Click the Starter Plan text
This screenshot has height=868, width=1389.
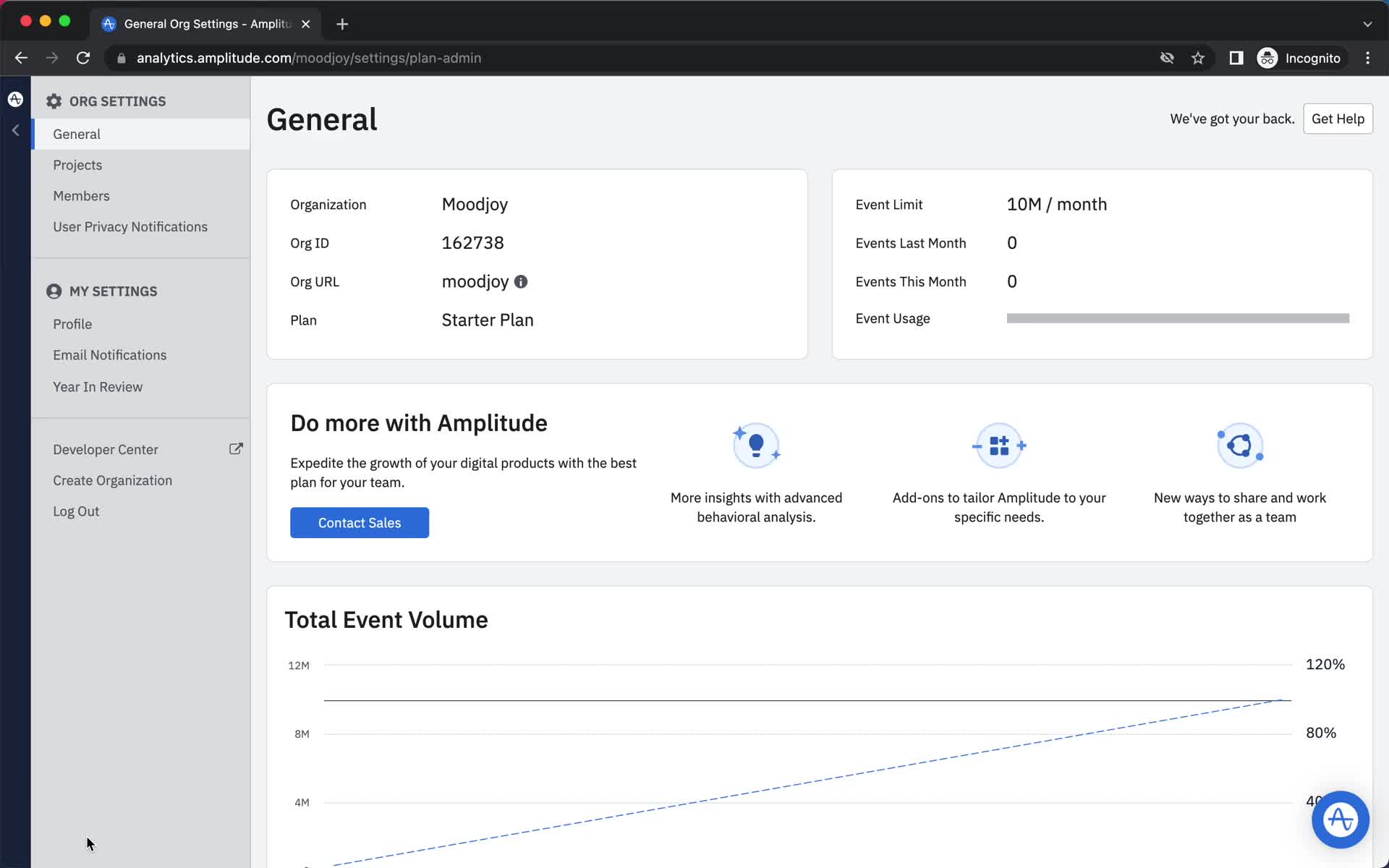click(x=488, y=320)
